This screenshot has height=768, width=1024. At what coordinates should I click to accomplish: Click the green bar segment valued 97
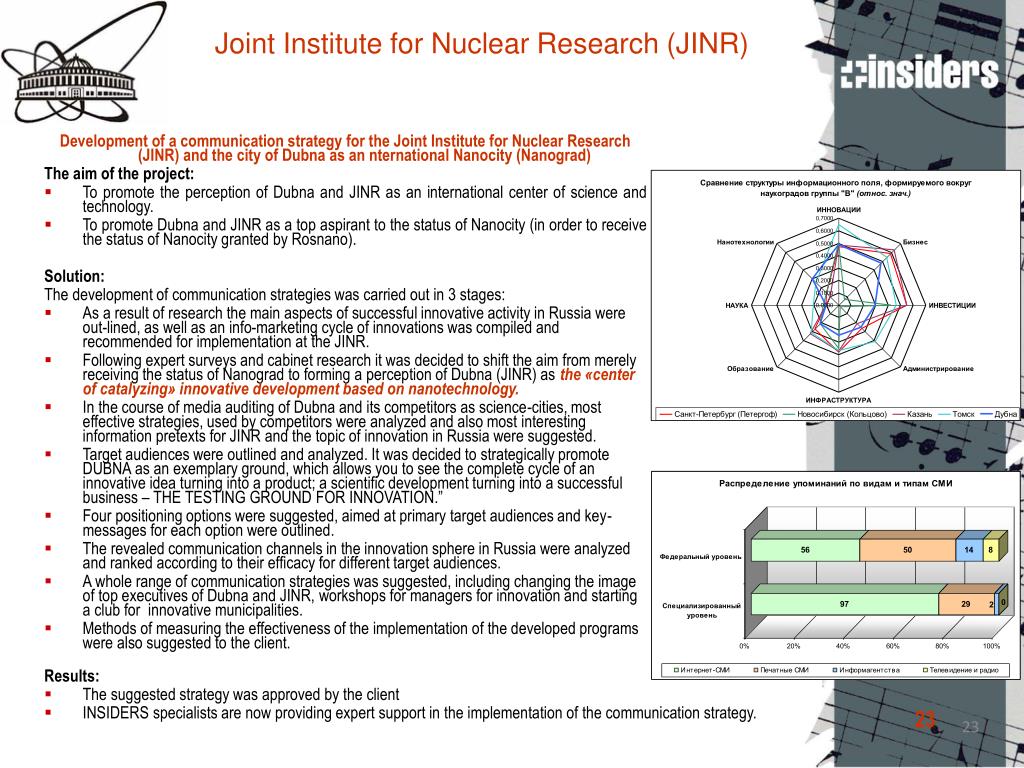(844, 603)
